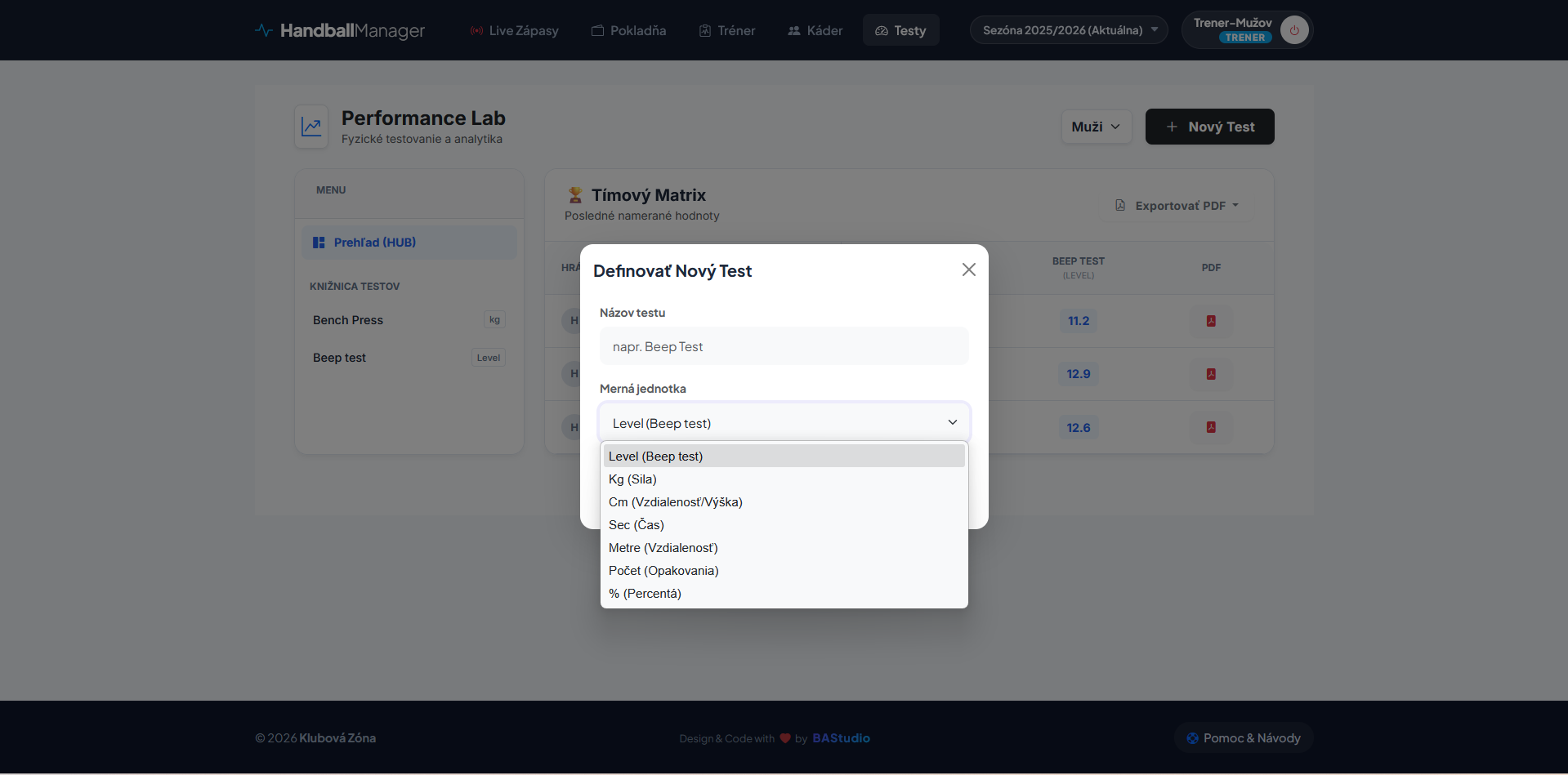Open PDF for the 11.2 beep score row

click(1211, 321)
